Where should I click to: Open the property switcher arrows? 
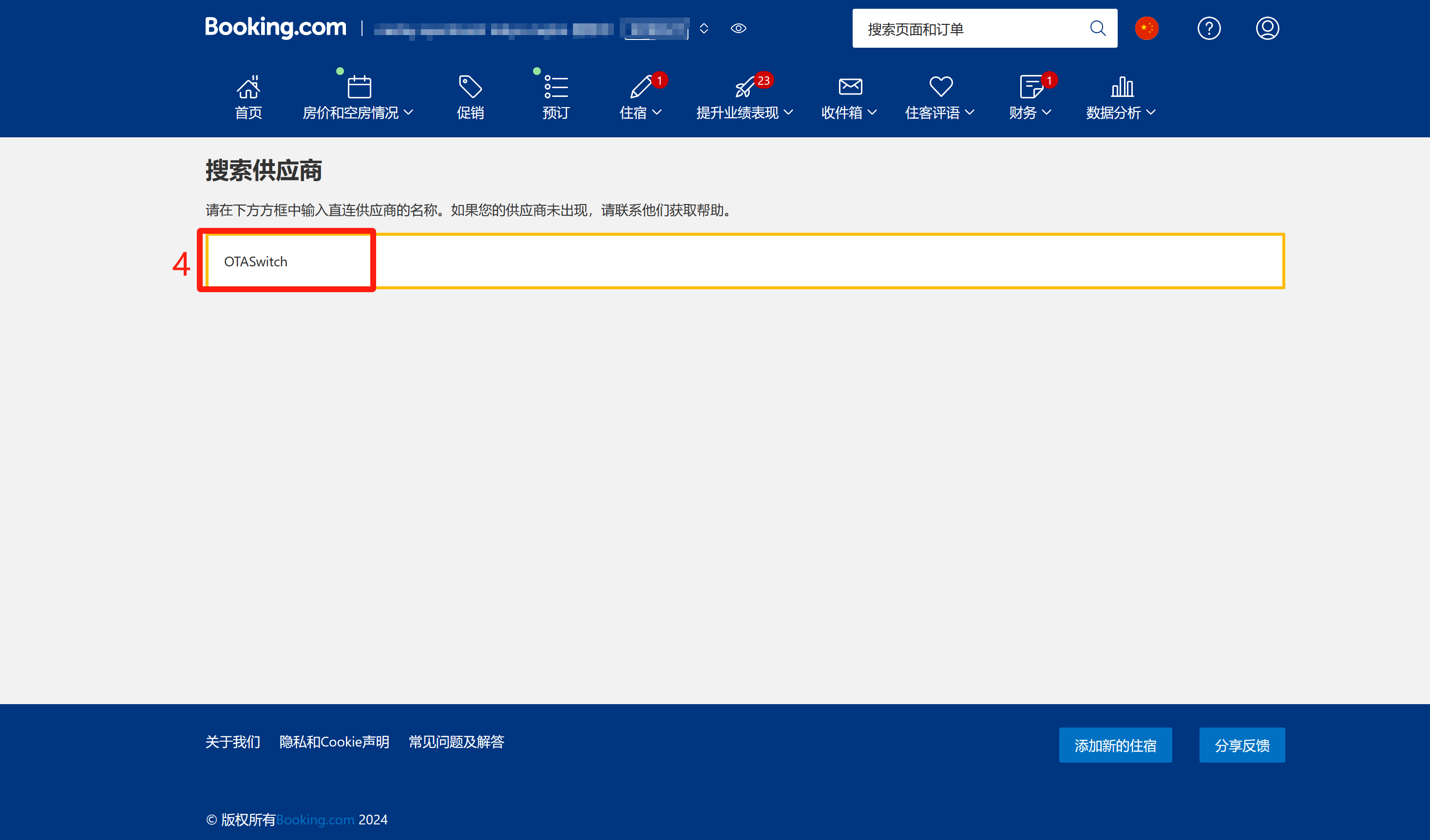pos(704,28)
